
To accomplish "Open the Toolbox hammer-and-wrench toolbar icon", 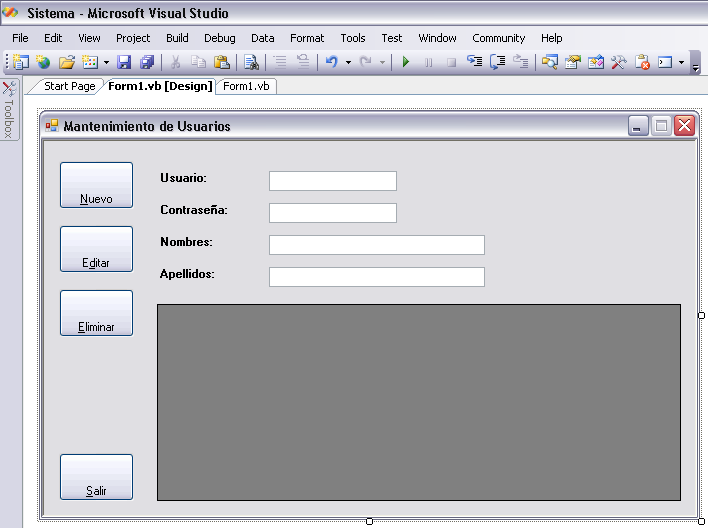I will [619, 62].
